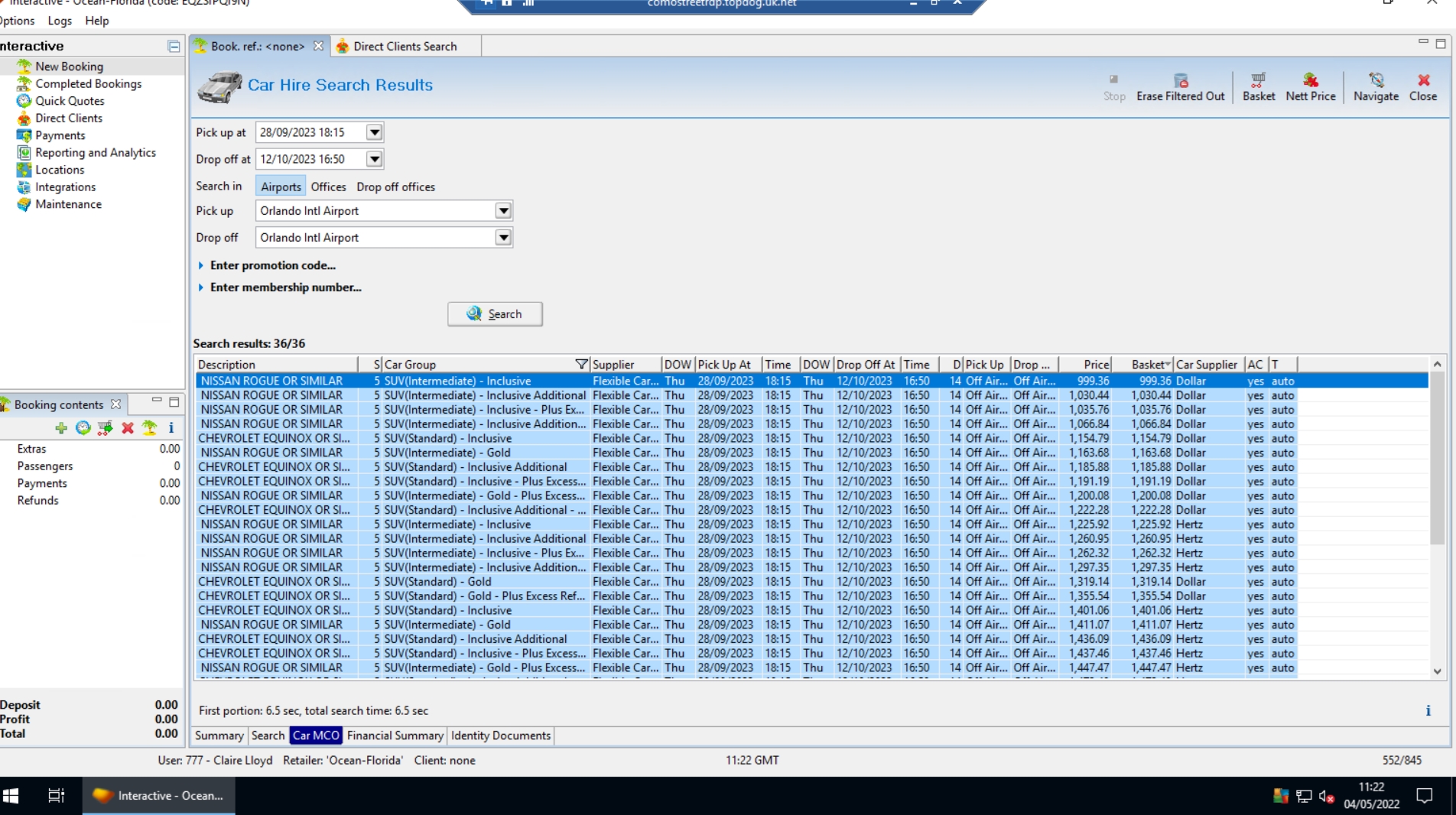Select the 999.36 Dollar Nissan Rogue row
1456x815 pixels.
(x=812, y=381)
